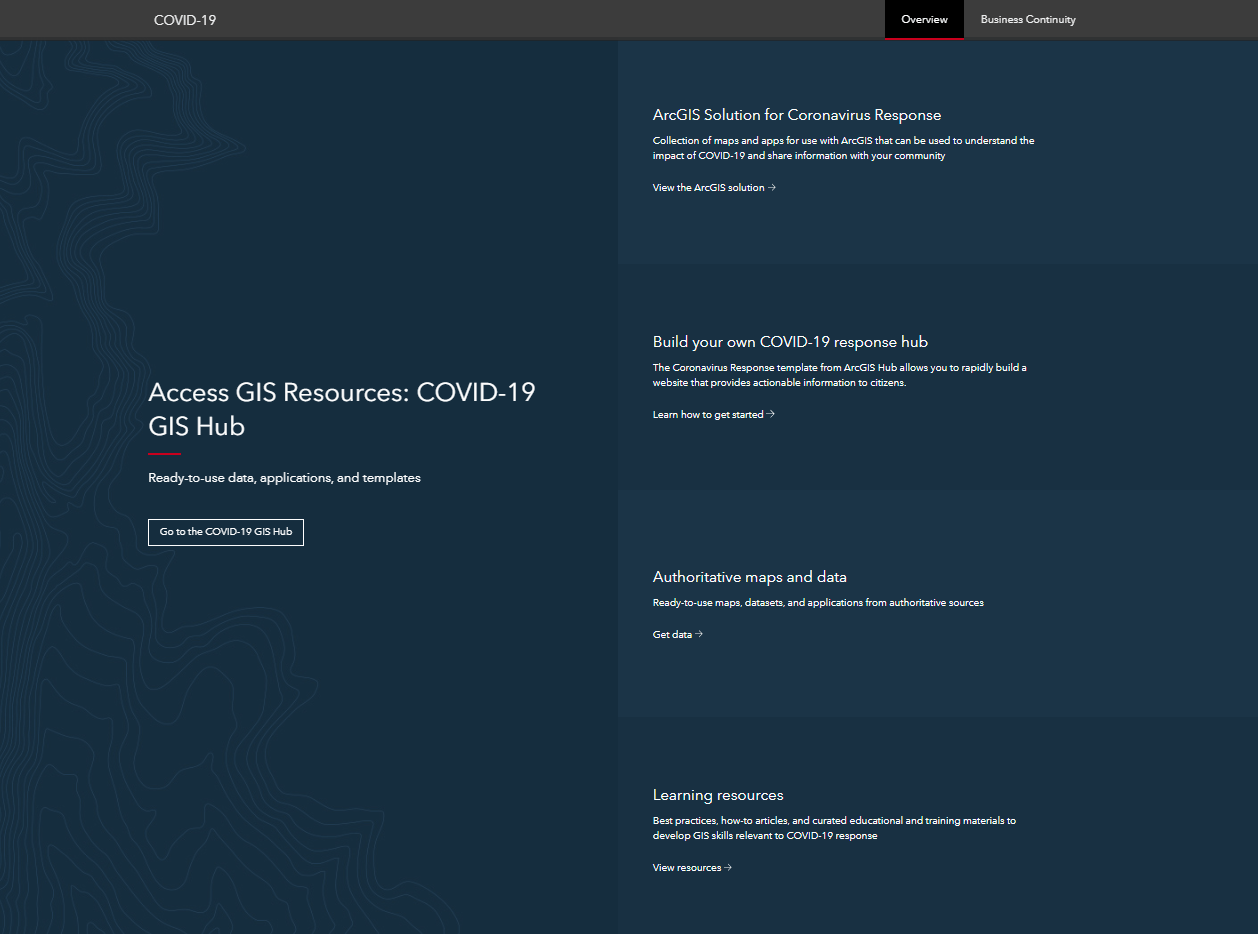Viewport: 1258px width, 934px height.
Task: Open the View the ArcGIS solution link
Action: 707,187
